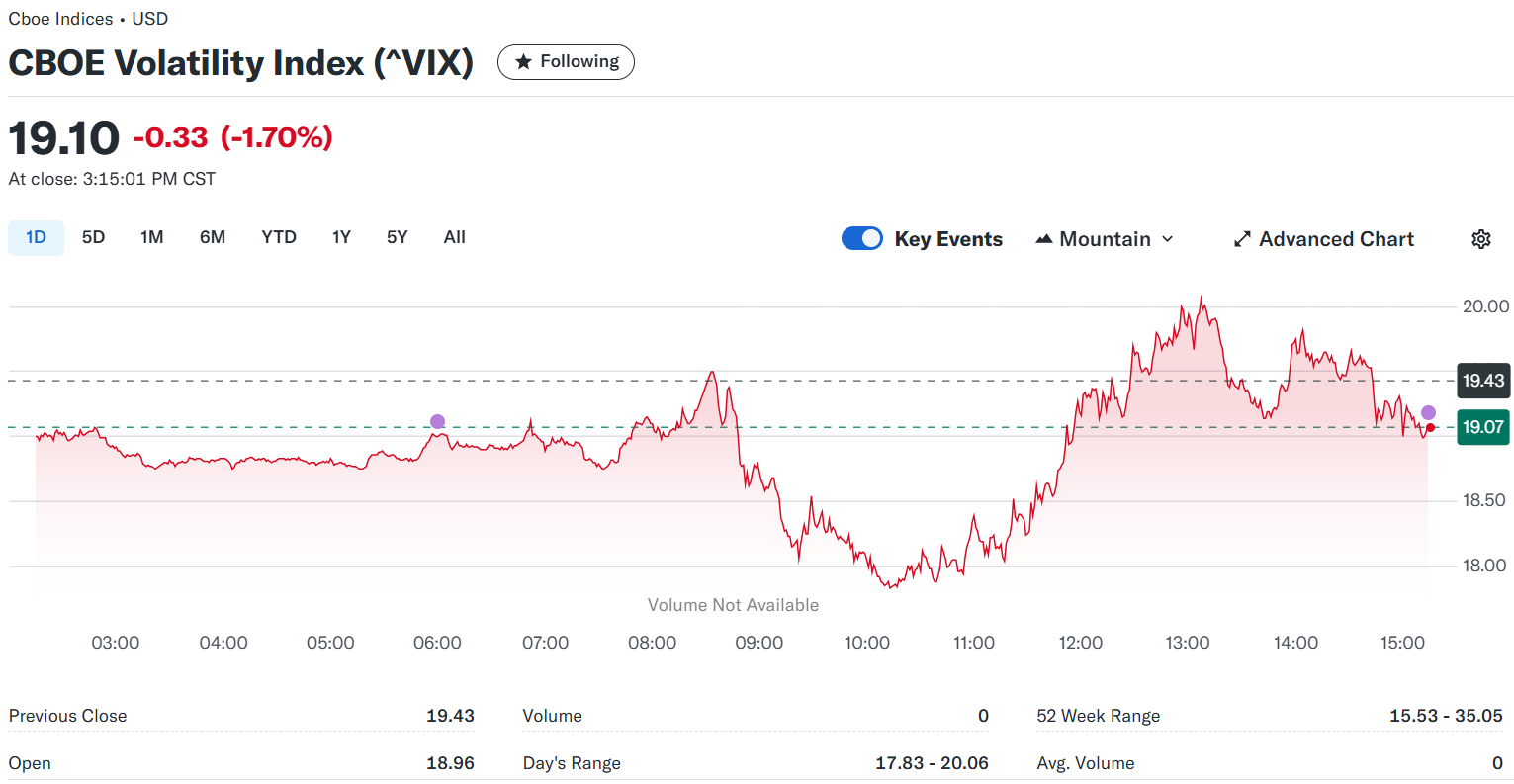
Task: Click the red last-price dot on the chart
Action: coord(1430,428)
